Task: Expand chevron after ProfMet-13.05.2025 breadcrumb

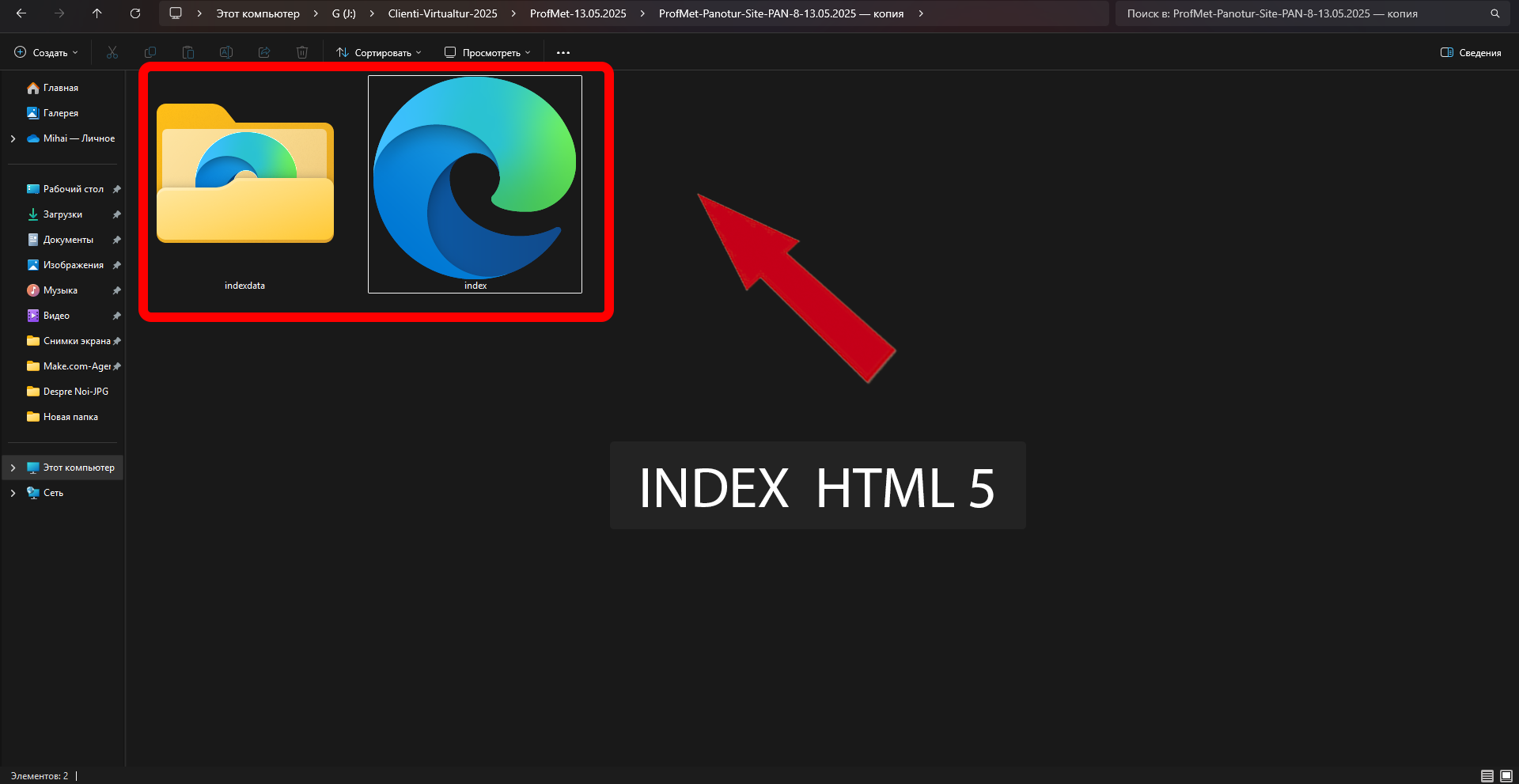Action: [x=642, y=13]
